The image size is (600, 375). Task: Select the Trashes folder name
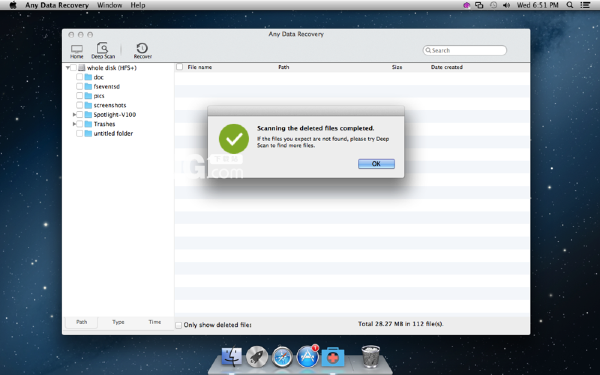104,124
